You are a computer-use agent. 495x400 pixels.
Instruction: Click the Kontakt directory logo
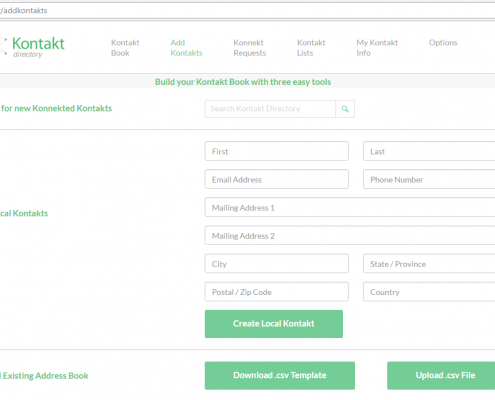[x=32, y=47]
